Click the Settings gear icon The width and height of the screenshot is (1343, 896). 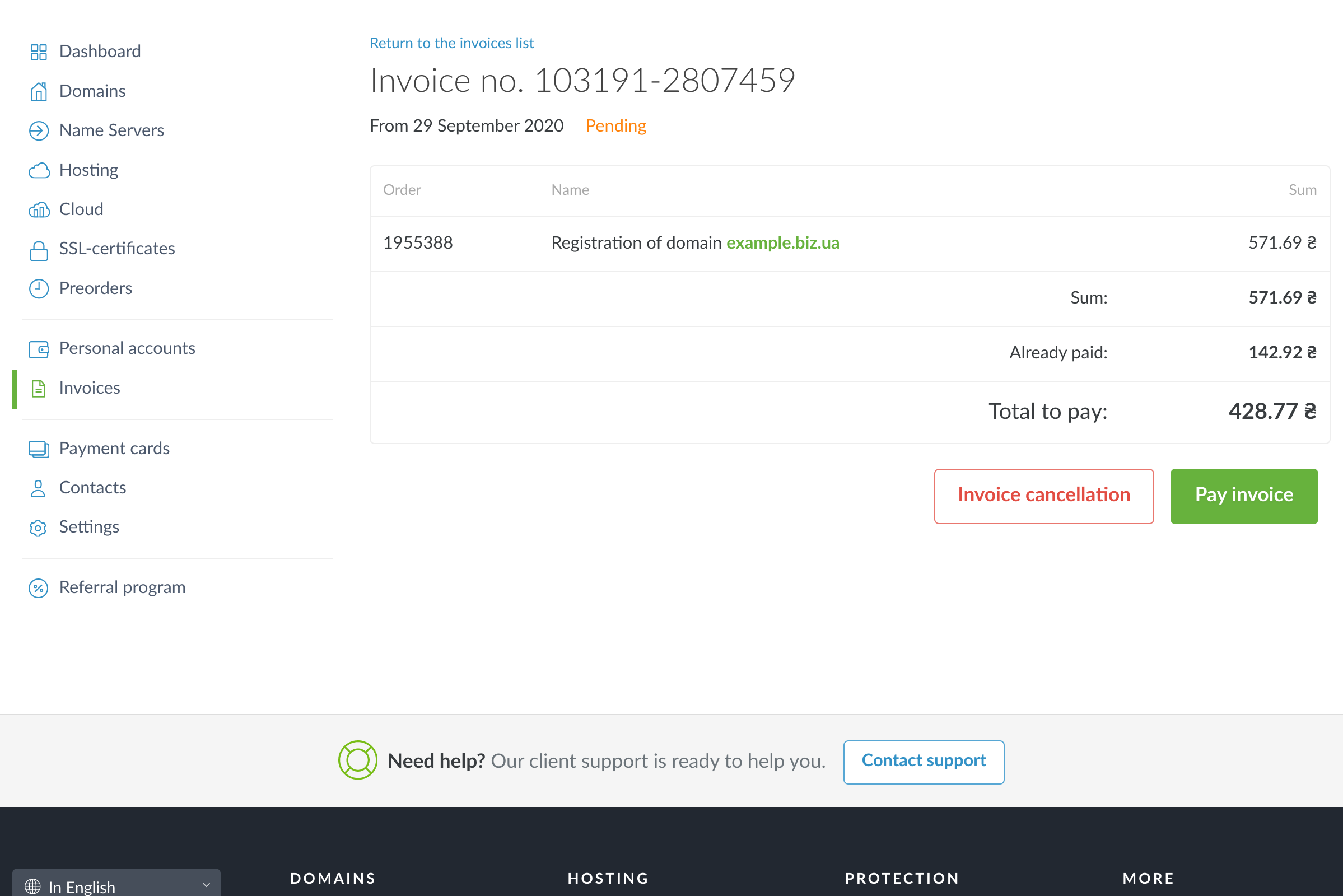coord(38,528)
